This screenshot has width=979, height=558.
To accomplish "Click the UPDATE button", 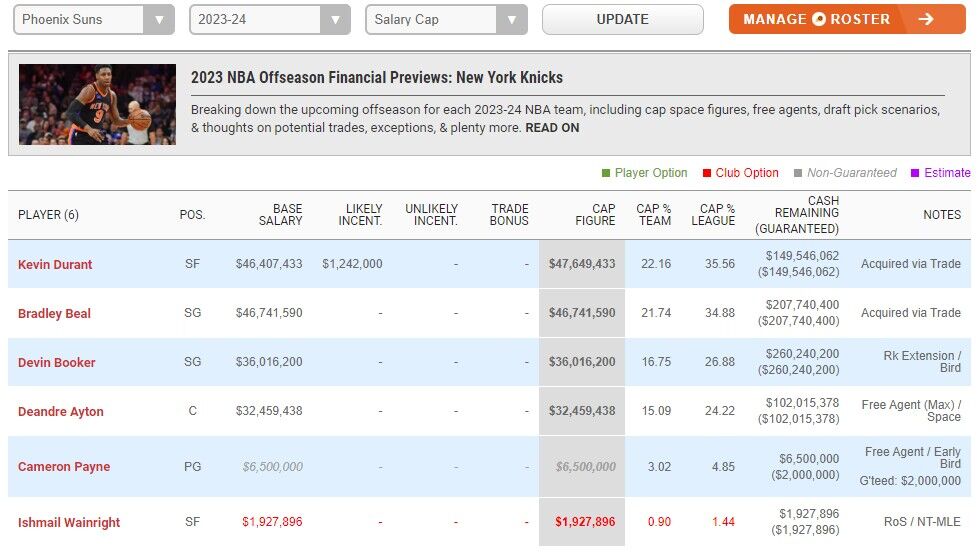I will [622, 20].
